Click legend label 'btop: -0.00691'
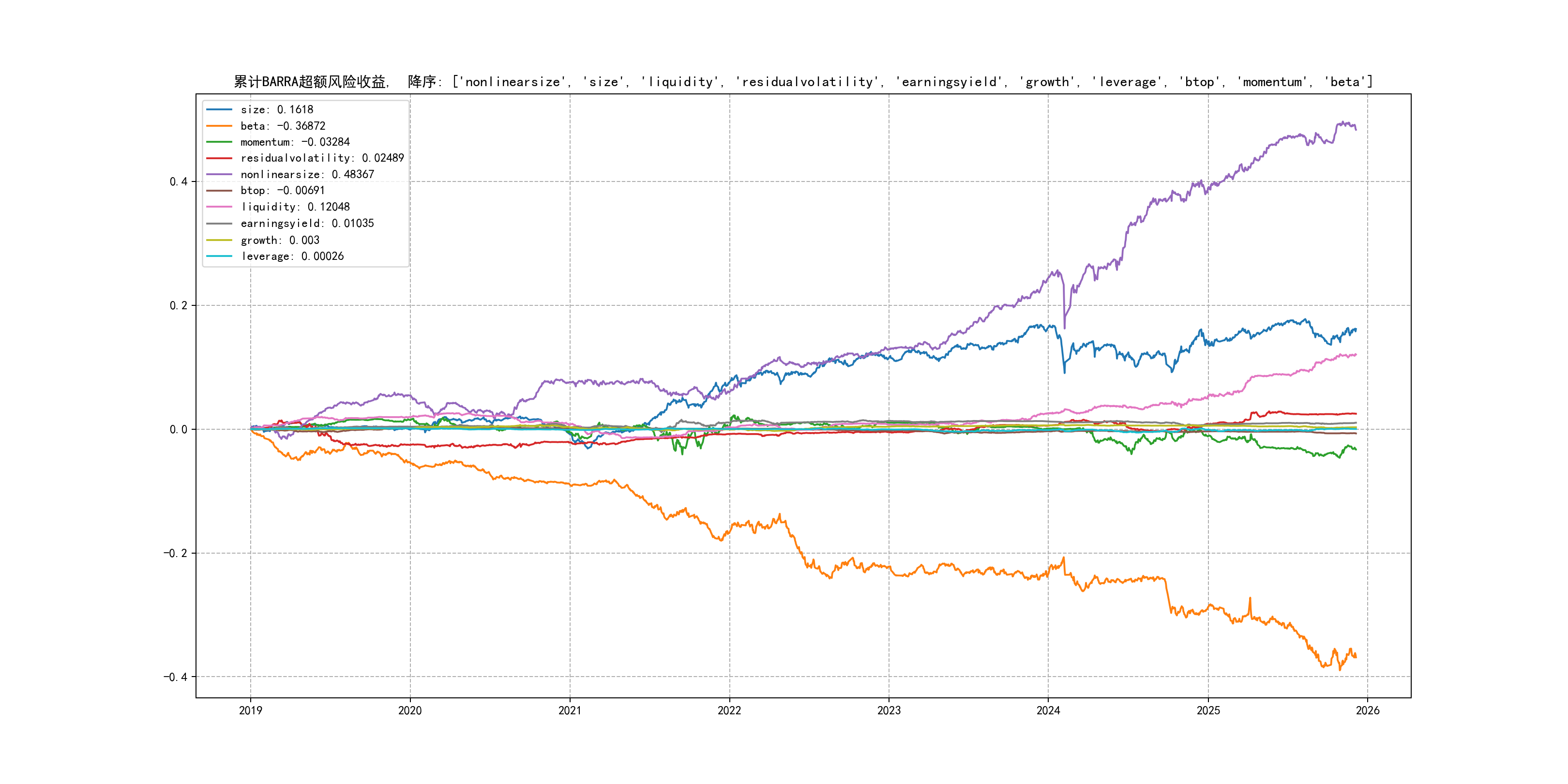1568x784 pixels. 283,191
